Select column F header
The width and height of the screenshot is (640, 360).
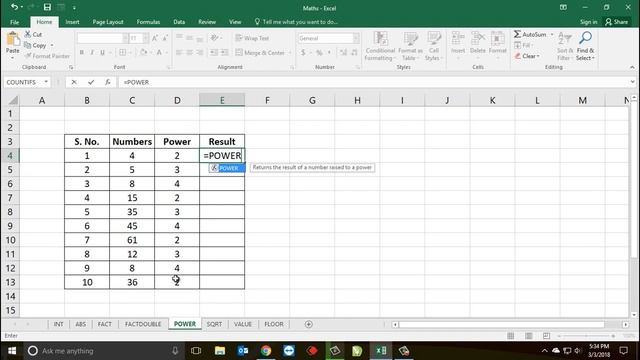[x=267, y=100]
